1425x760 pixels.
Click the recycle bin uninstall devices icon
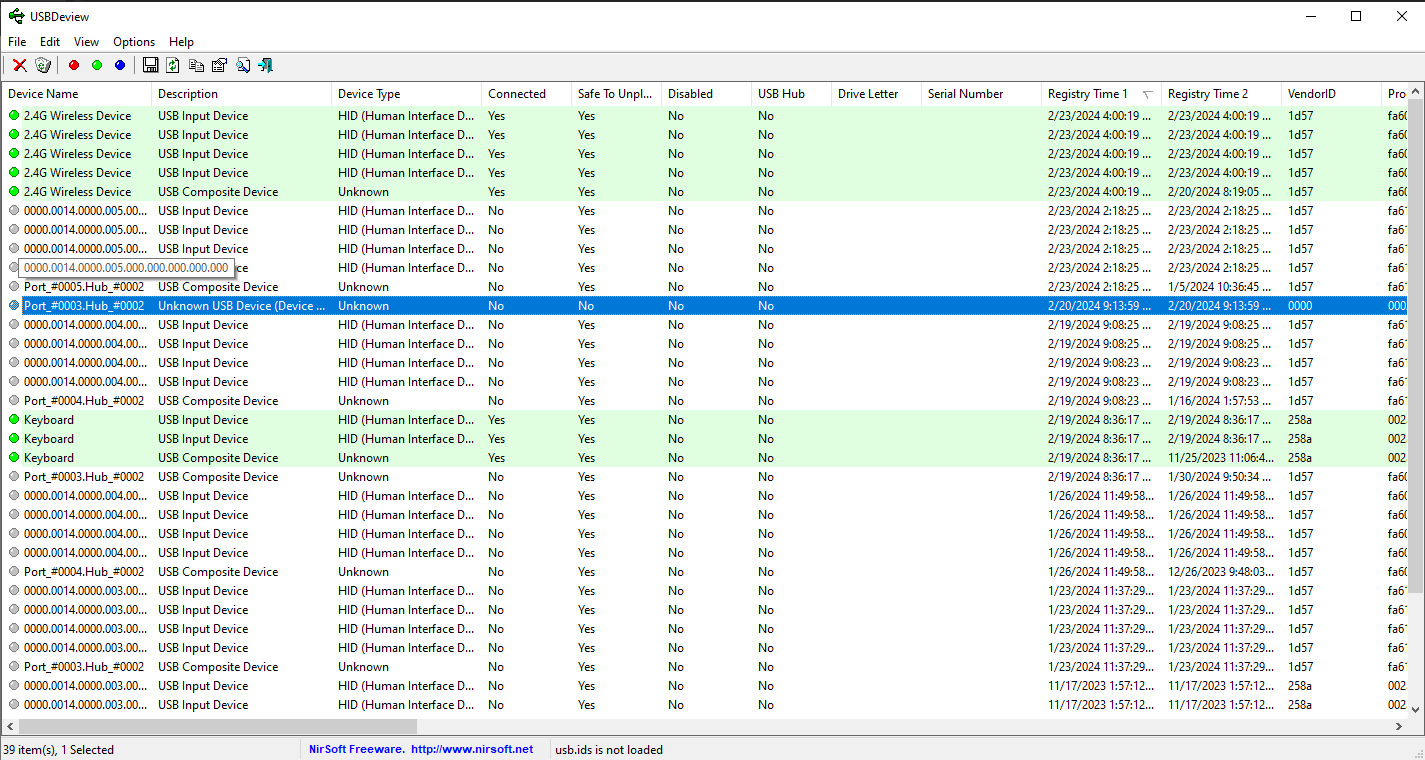click(42, 65)
